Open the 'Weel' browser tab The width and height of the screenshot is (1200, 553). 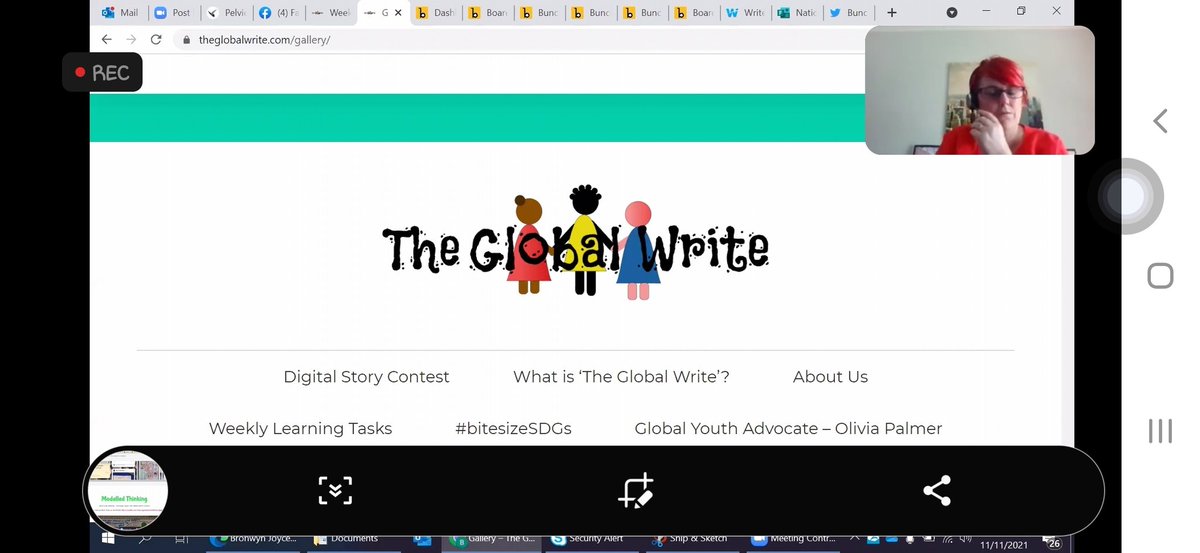[329, 13]
